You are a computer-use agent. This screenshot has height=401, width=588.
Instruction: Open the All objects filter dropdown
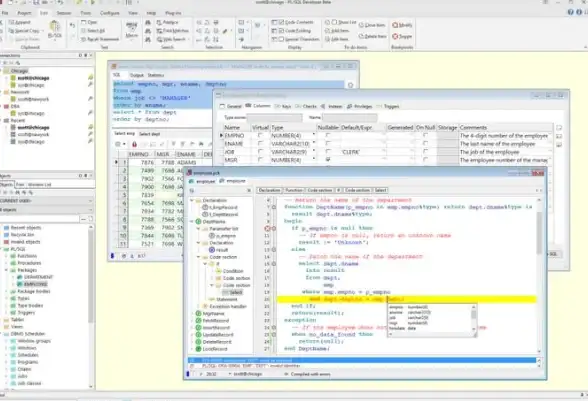point(90,210)
